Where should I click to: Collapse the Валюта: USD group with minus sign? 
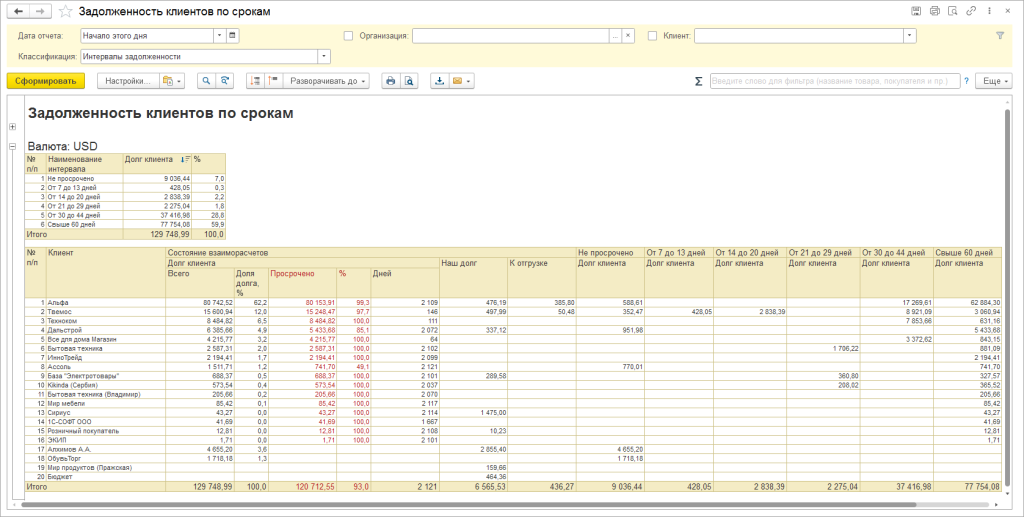coord(12,147)
